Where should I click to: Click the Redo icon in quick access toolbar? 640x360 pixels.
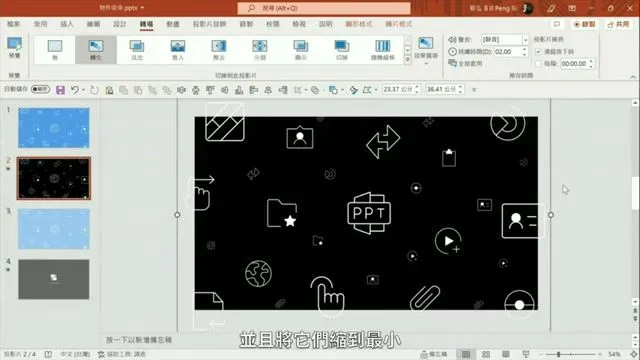pyautogui.click(x=94, y=90)
